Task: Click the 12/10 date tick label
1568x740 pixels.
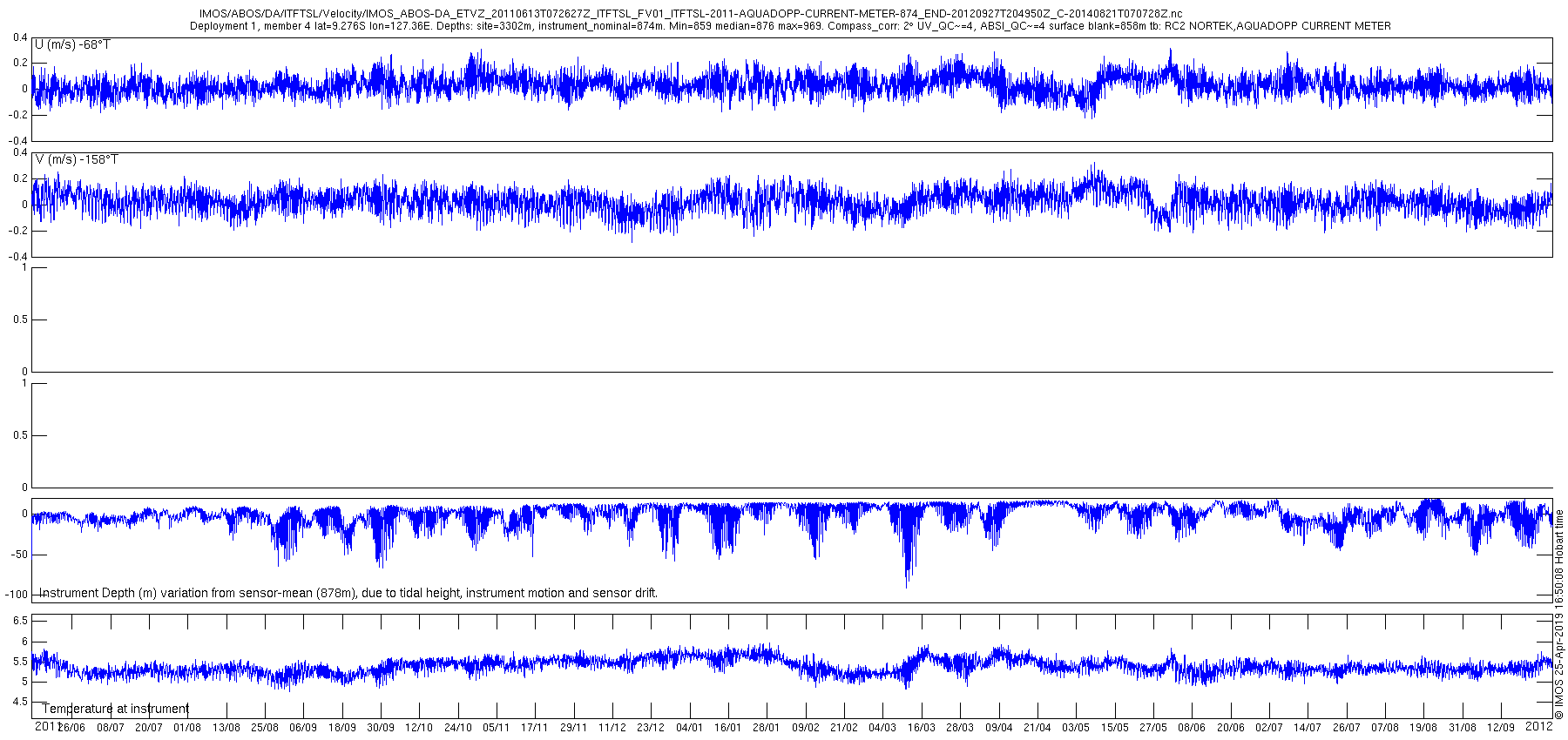Action: pos(419,727)
